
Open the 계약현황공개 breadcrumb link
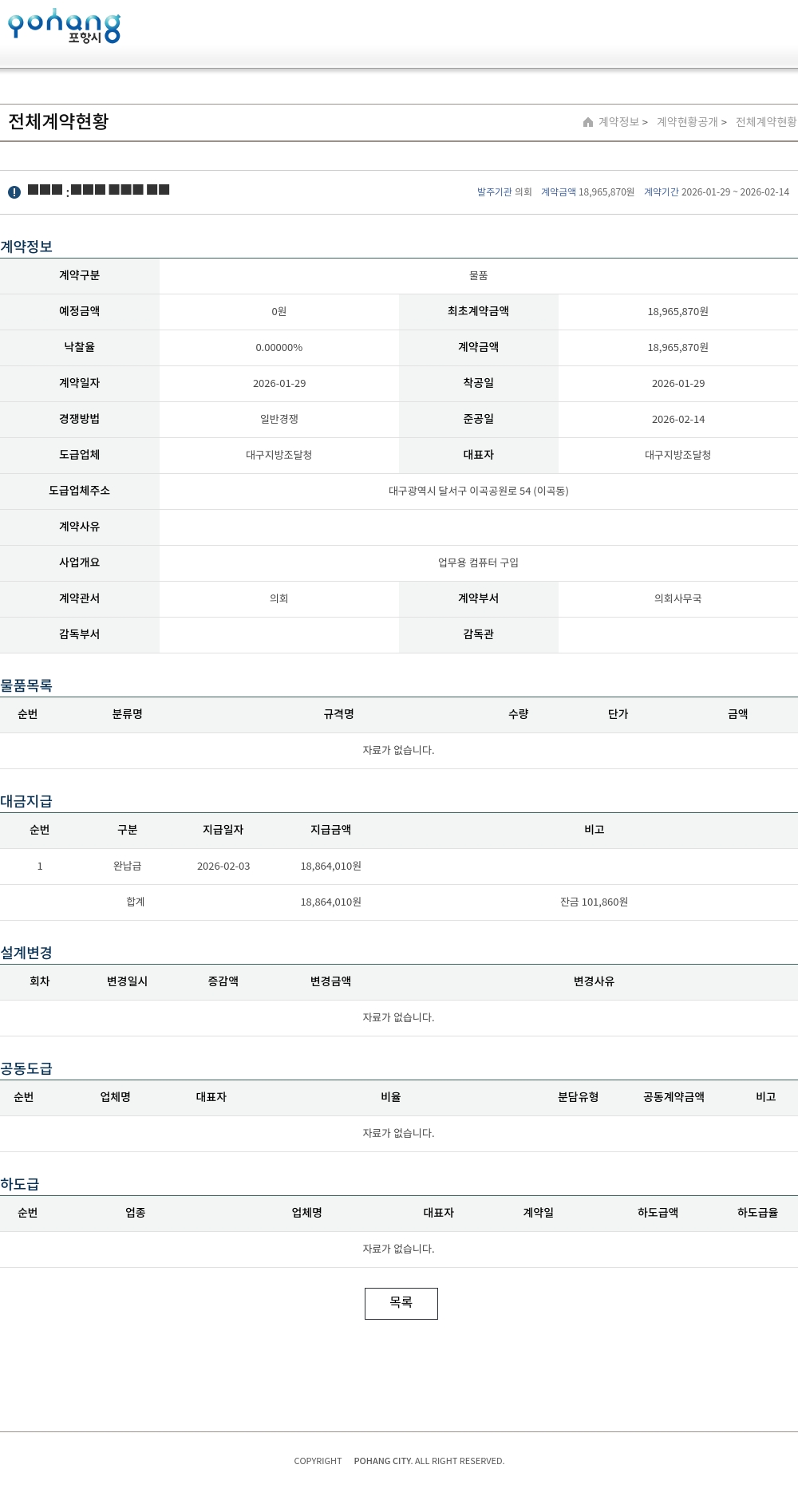coord(687,122)
